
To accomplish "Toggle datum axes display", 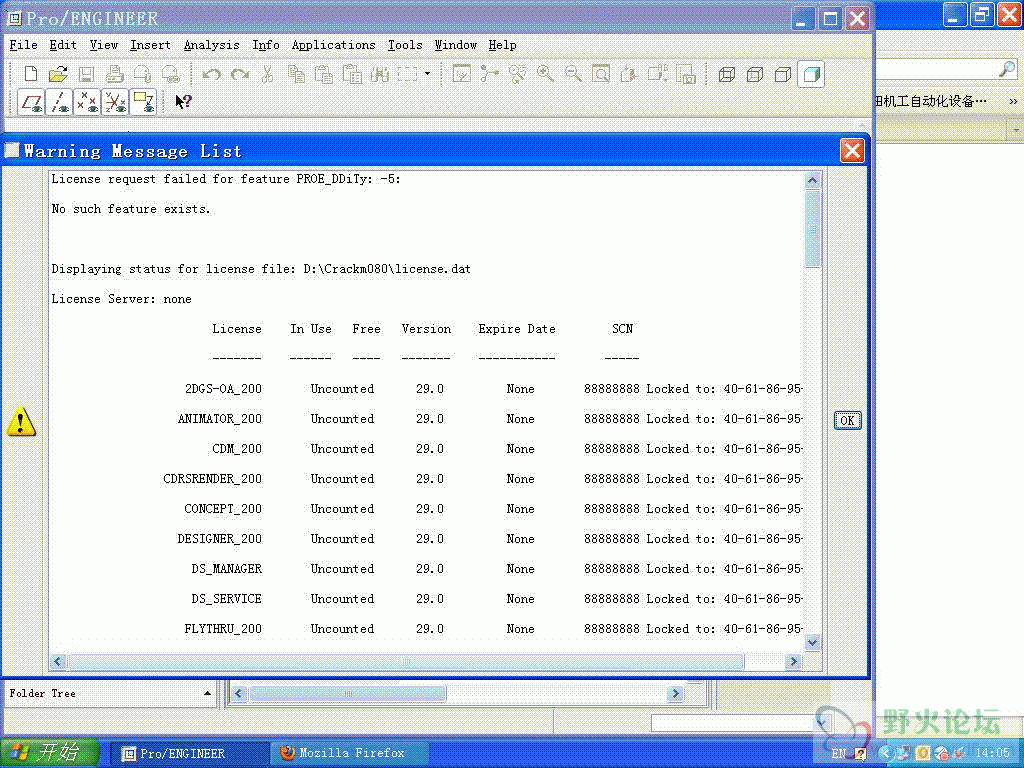I will pyautogui.click(x=59, y=103).
